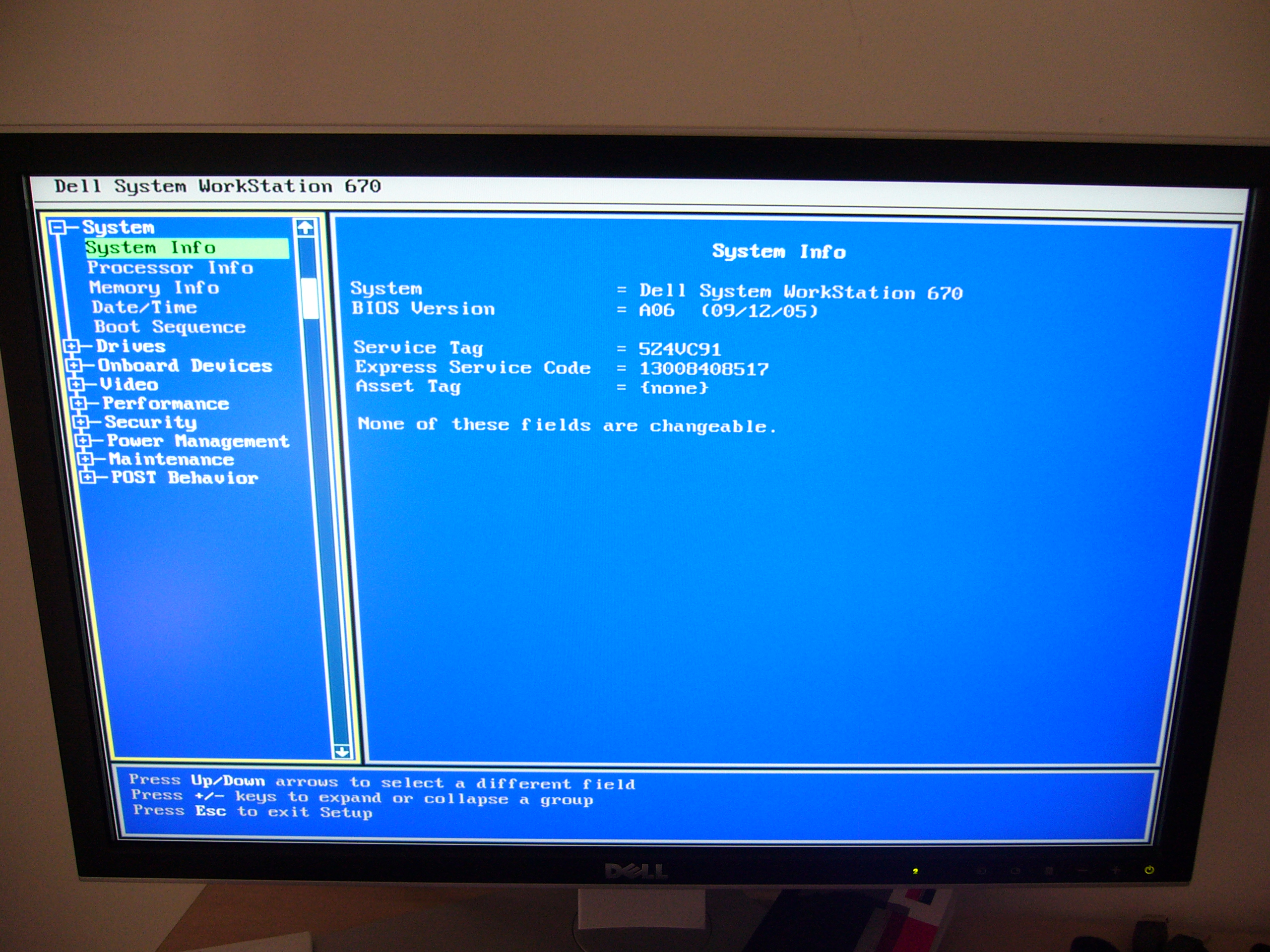1270x952 pixels.
Task: Click the scroll up arrow icon
Action: pyautogui.click(x=306, y=228)
